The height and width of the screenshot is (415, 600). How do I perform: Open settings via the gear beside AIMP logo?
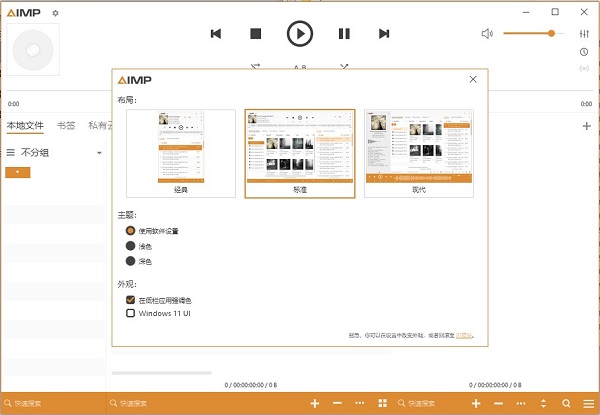tap(55, 13)
